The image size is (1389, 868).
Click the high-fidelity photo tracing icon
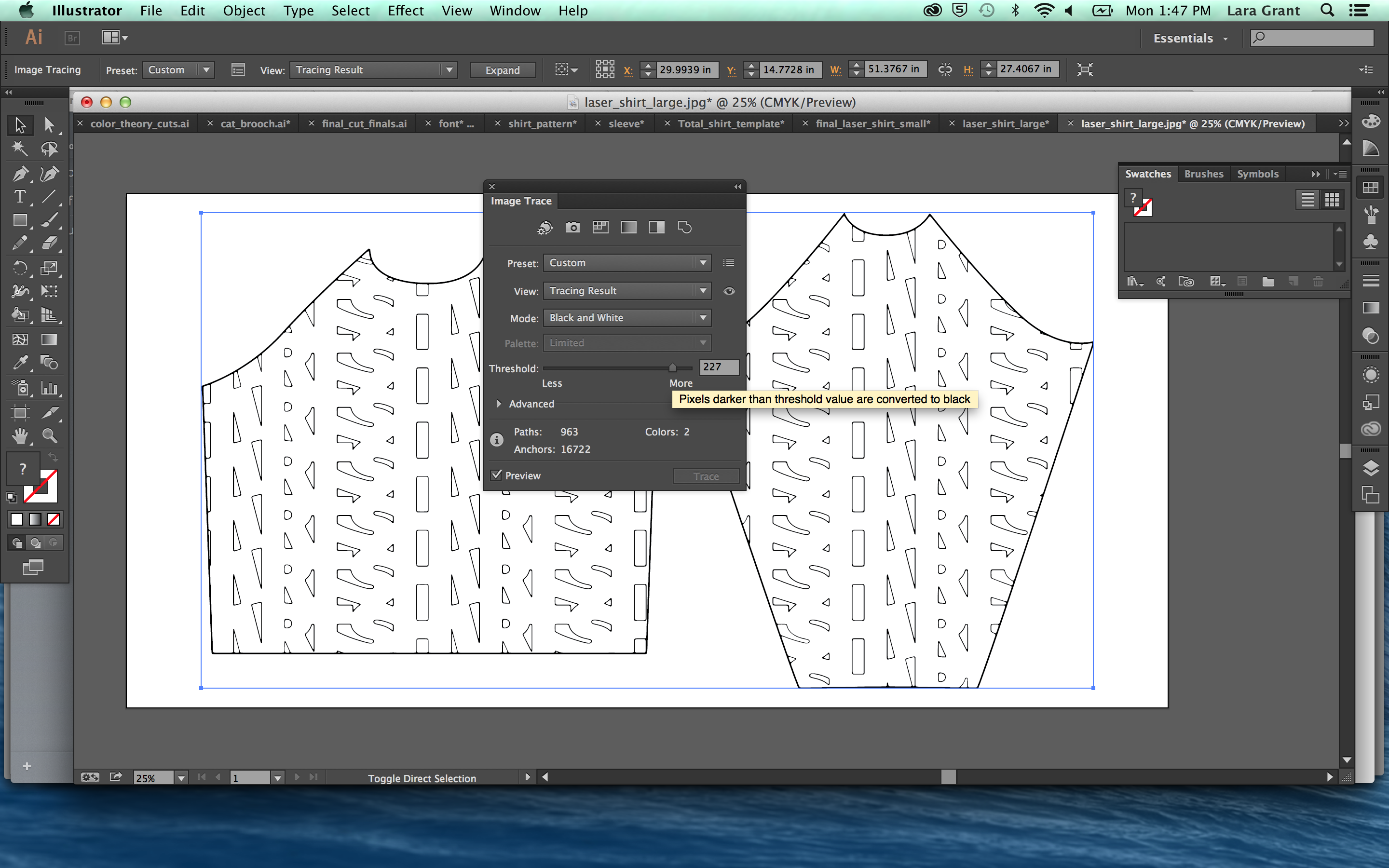pos(571,227)
